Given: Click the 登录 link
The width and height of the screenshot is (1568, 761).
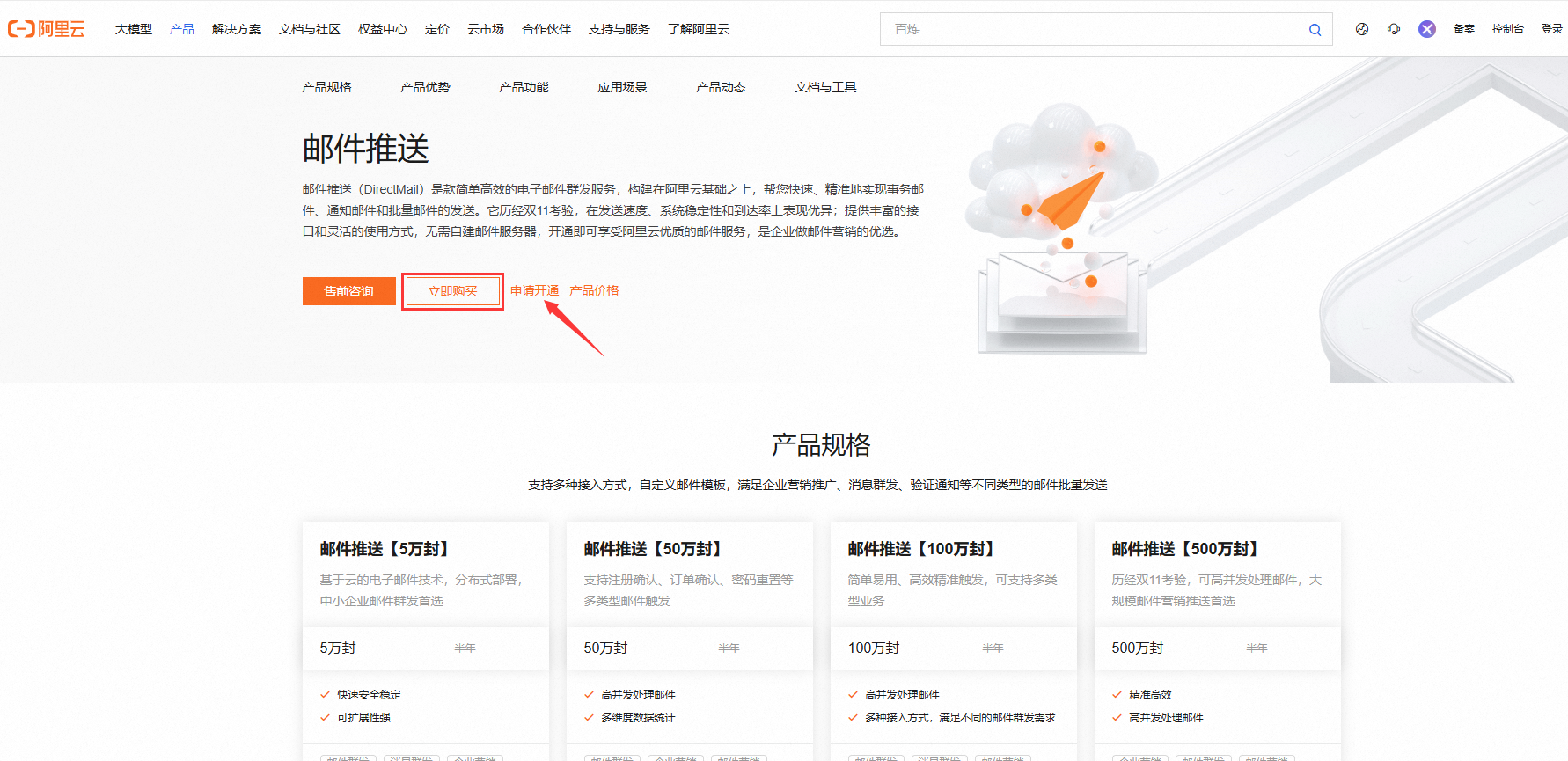Looking at the screenshot, I should tap(1551, 29).
